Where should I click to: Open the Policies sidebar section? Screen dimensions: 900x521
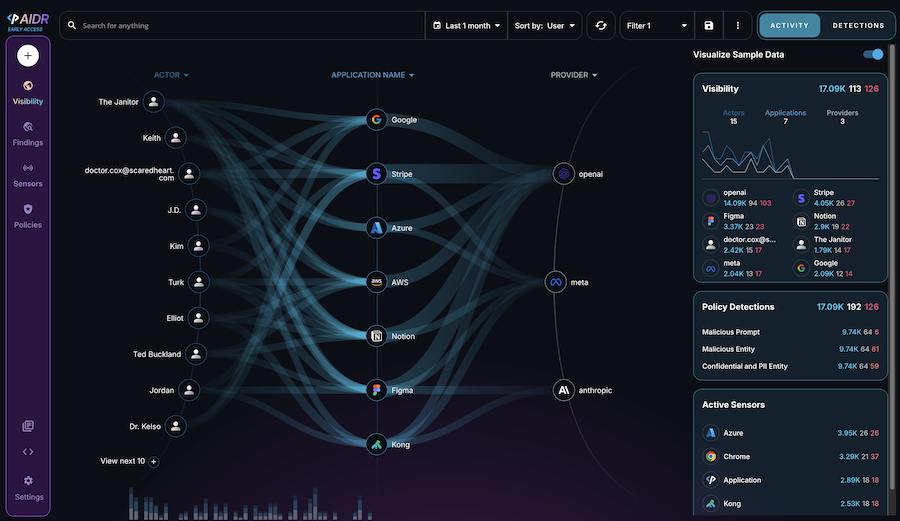point(28,217)
